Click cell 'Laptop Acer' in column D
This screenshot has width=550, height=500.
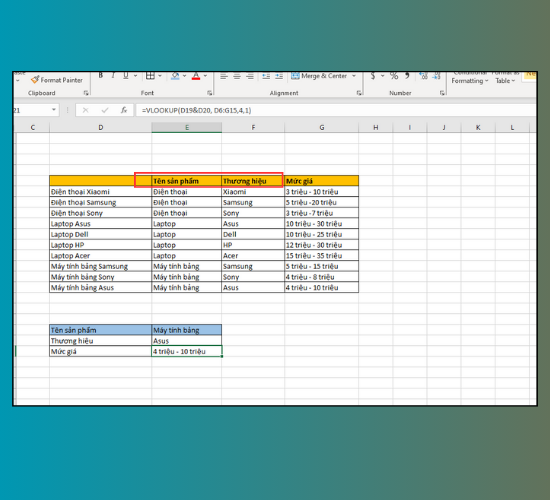pyautogui.click(x=101, y=255)
